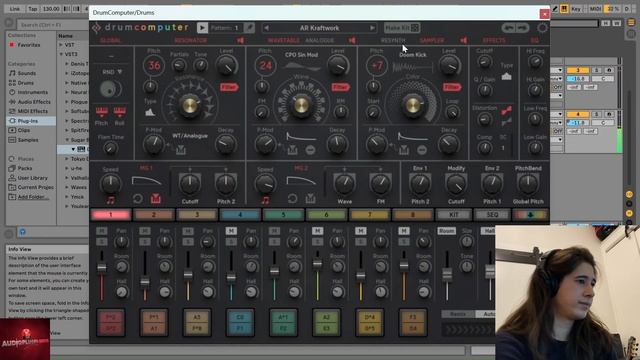This screenshot has width=640, height=360.
Task: Expand the VST folder in browser
Action: pyautogui.click(x=61, y=45)
